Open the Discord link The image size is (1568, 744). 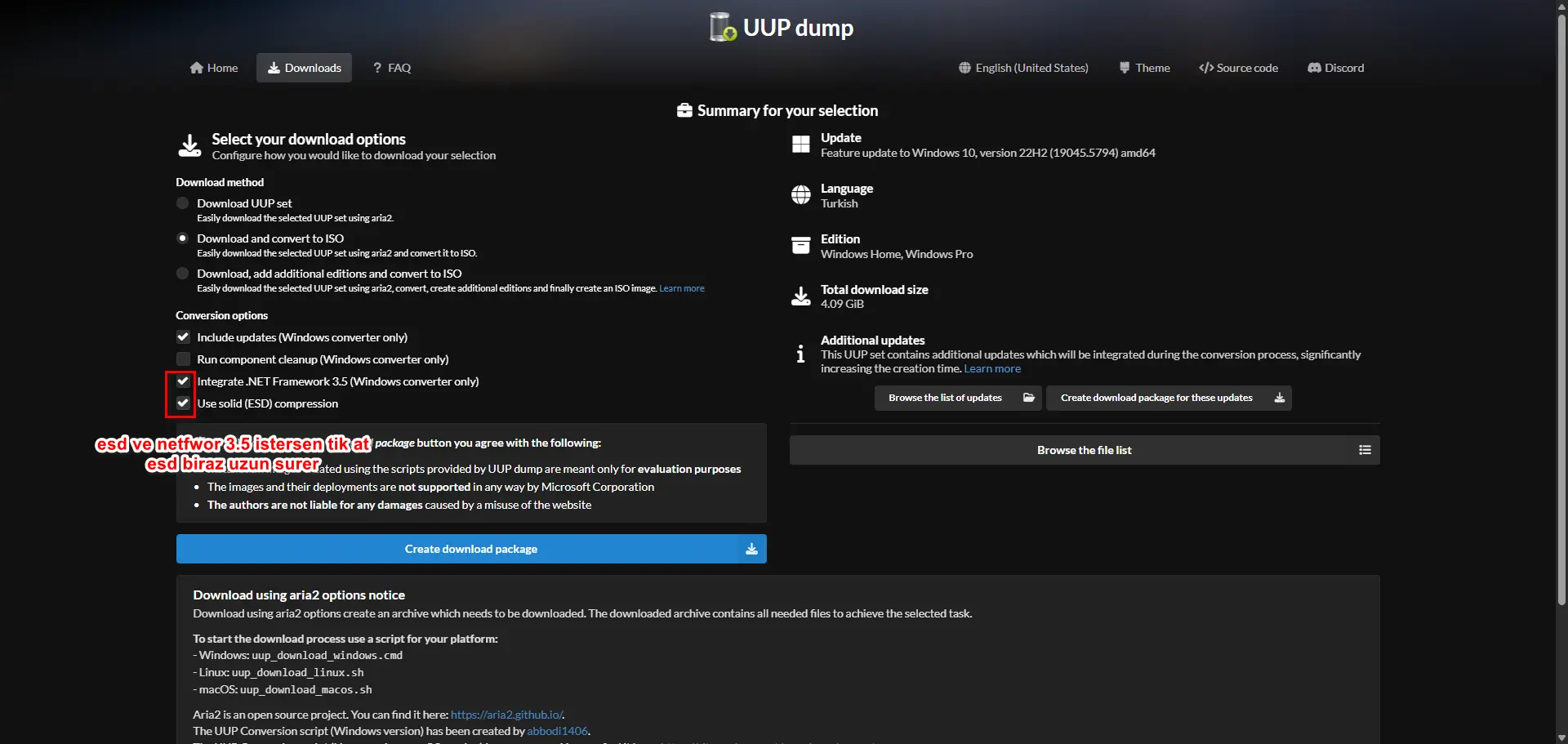1336,68
